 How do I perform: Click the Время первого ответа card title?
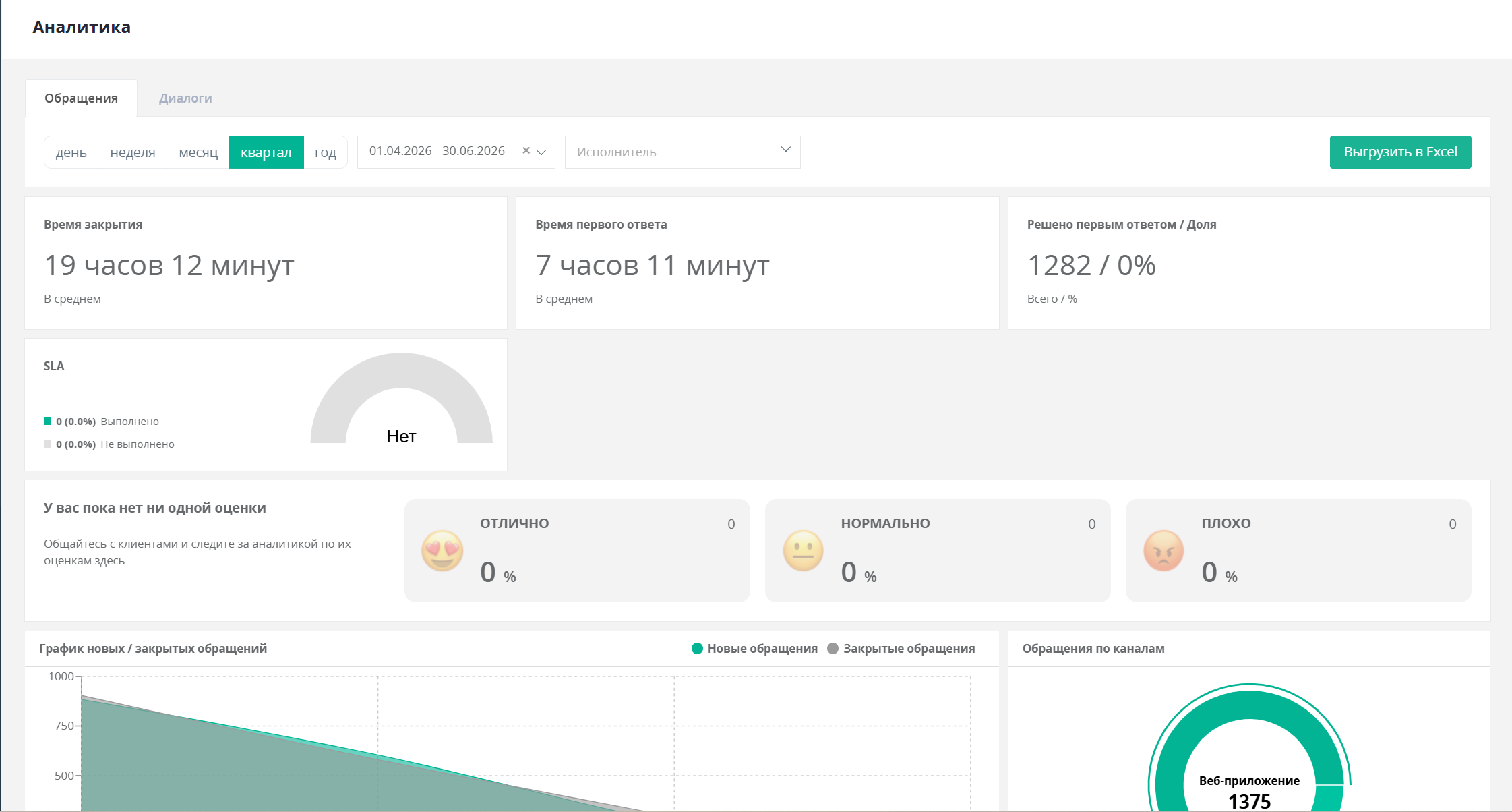[x=601, y=225]
